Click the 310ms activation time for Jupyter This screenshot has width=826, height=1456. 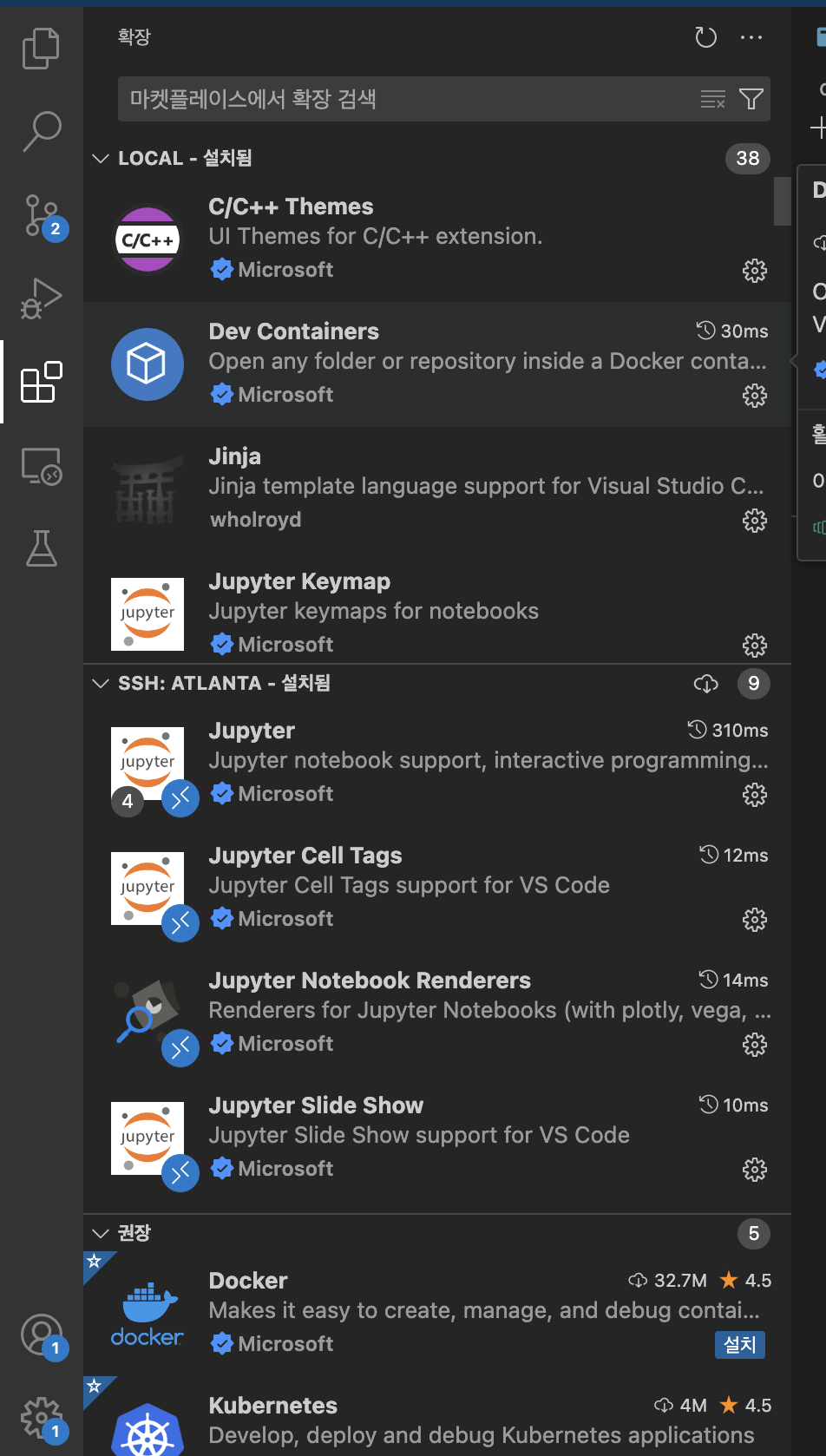[x=728, y=731]
